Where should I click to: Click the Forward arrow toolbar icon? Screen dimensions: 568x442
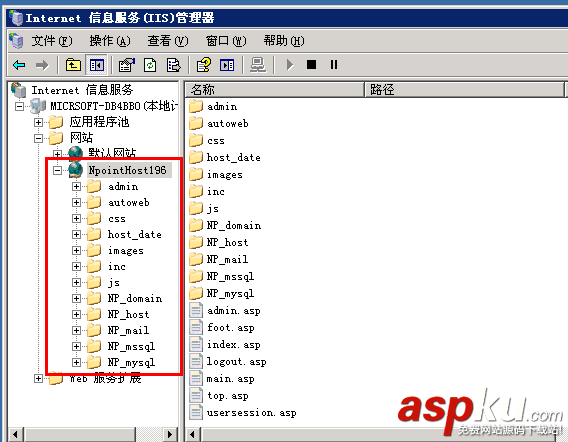(x=42, y=65)
